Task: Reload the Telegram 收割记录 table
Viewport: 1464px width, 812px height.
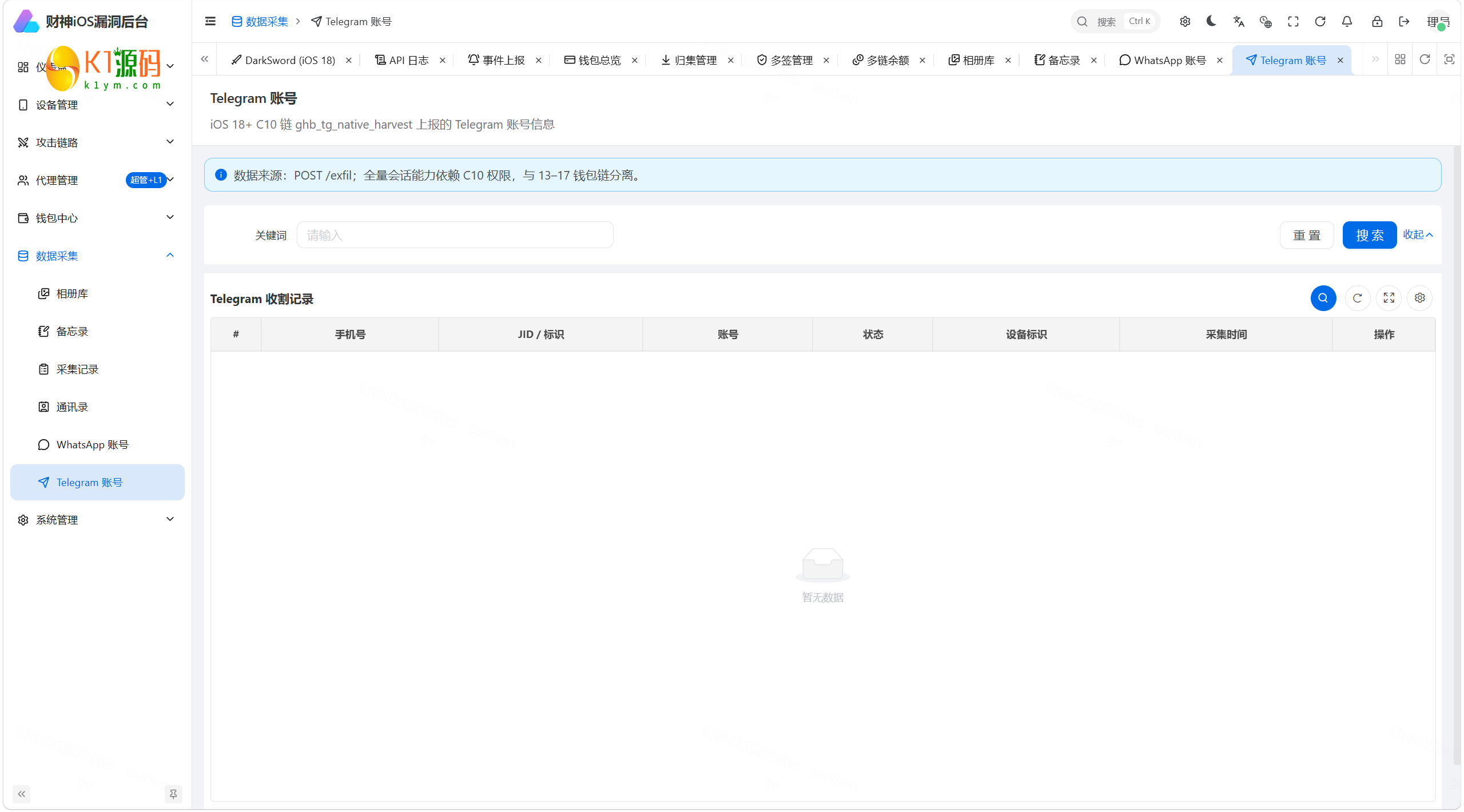Action: pos(1357,298)
